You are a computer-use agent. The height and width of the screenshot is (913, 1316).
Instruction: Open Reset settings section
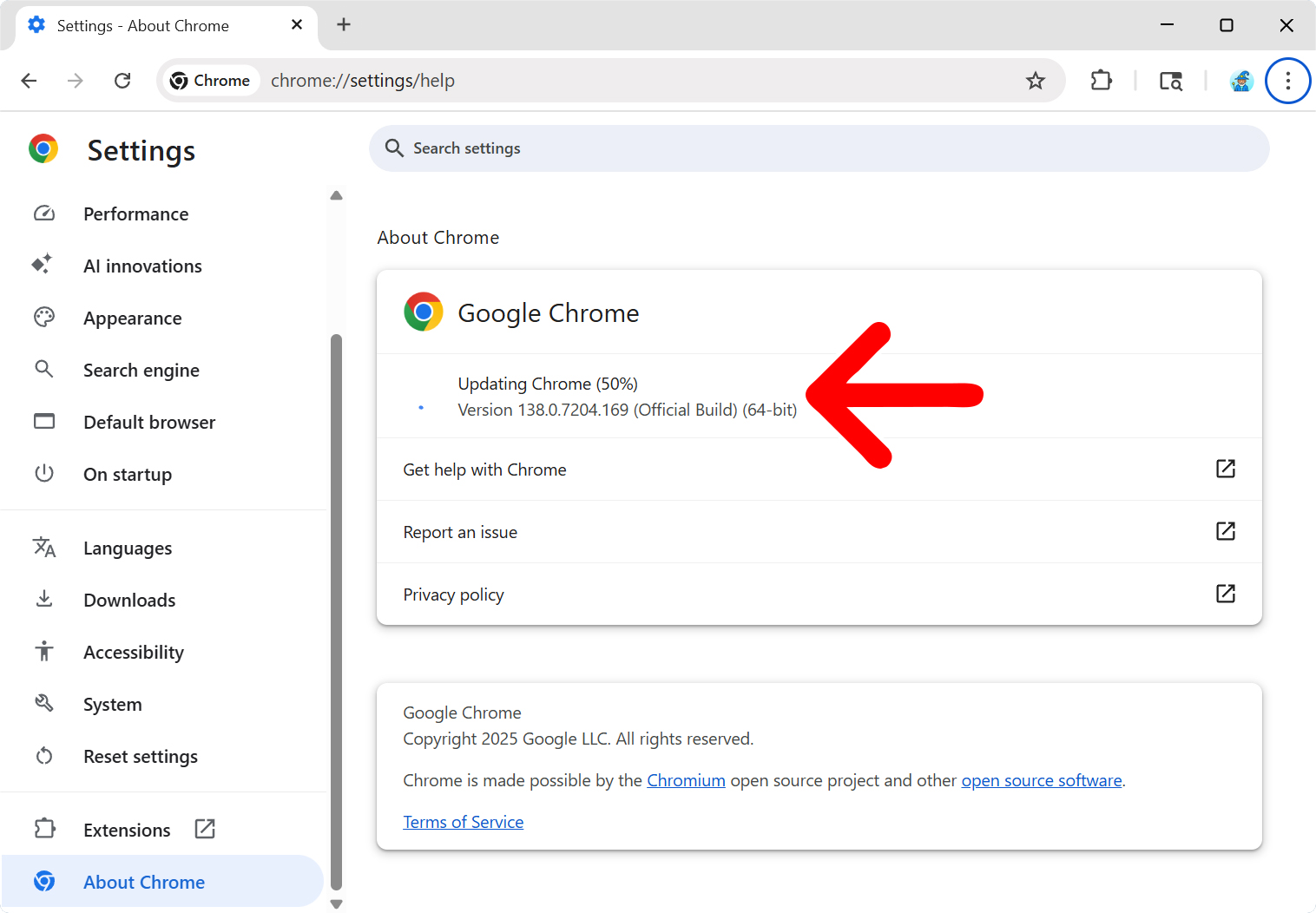140,757
